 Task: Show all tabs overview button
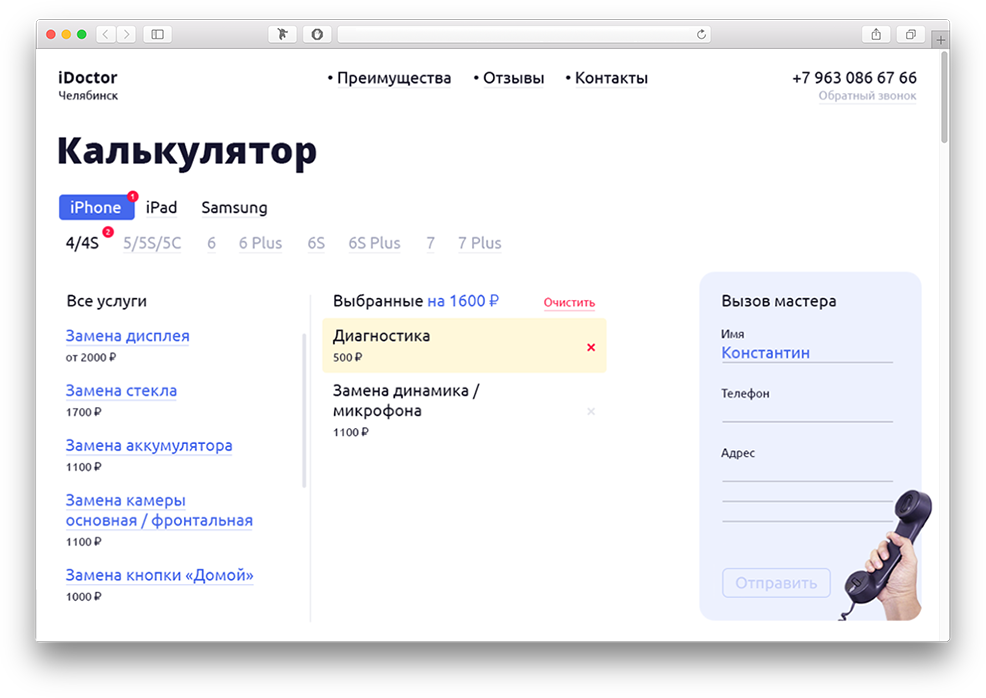pyautogui.click(x=911, y=34)
